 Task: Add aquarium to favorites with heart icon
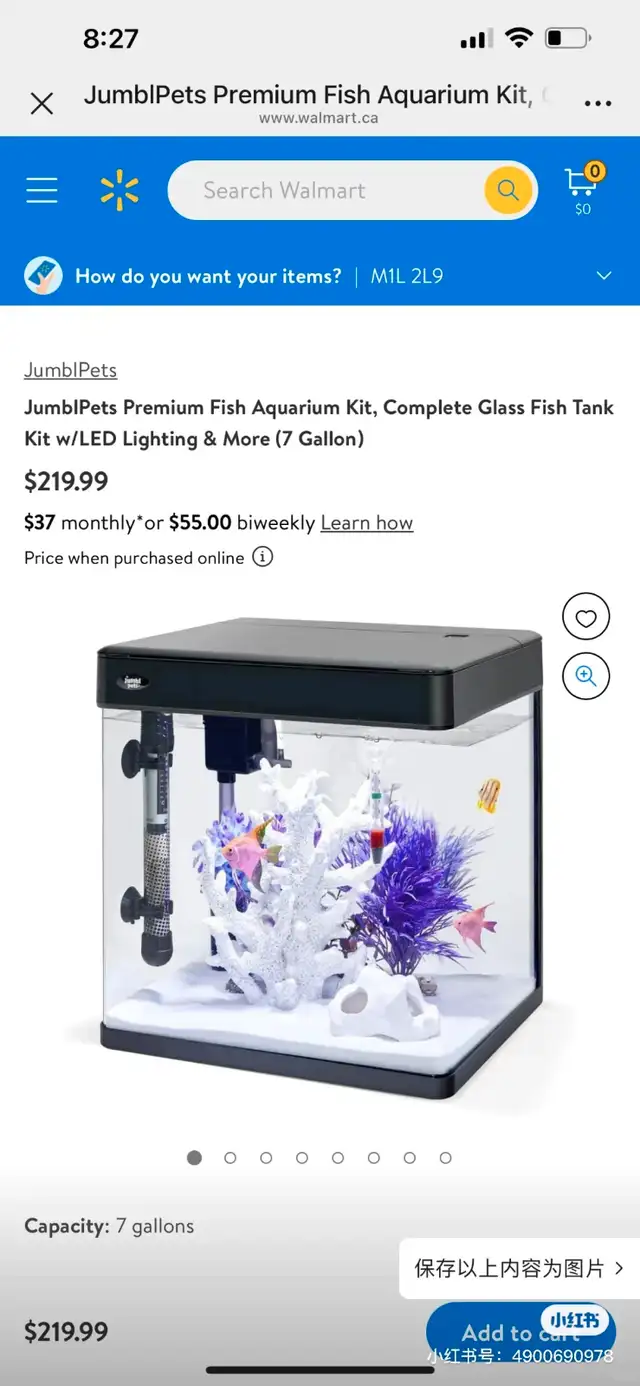586,618
